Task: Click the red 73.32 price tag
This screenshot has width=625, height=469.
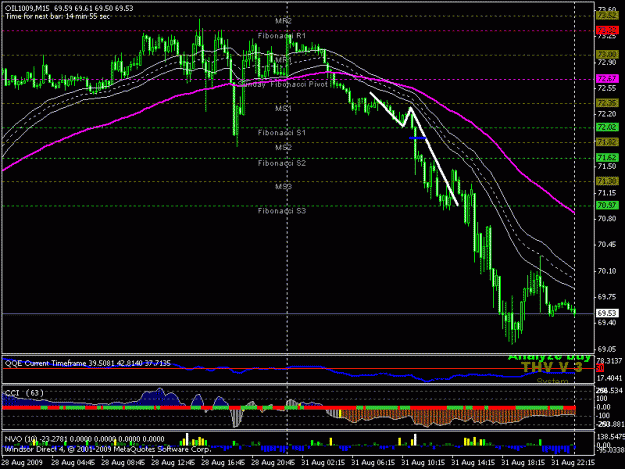Action: click(x=607, y=30)
